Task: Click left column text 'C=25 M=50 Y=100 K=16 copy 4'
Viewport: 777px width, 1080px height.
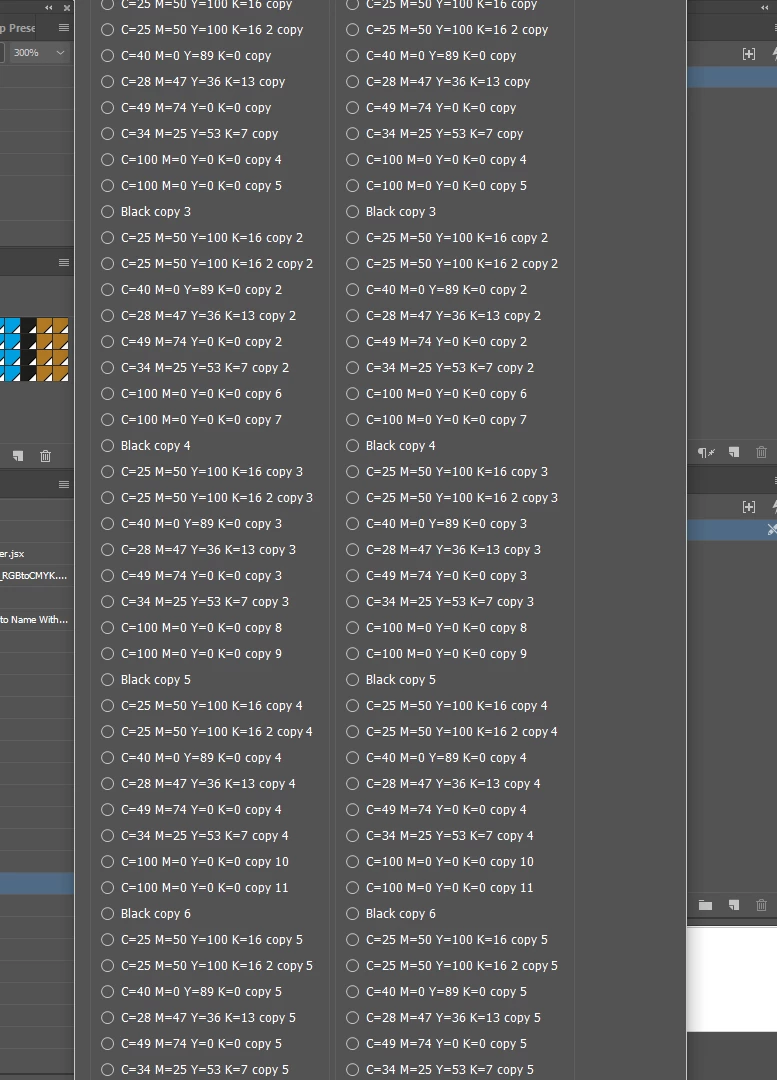Action: [x=211, y=706]
